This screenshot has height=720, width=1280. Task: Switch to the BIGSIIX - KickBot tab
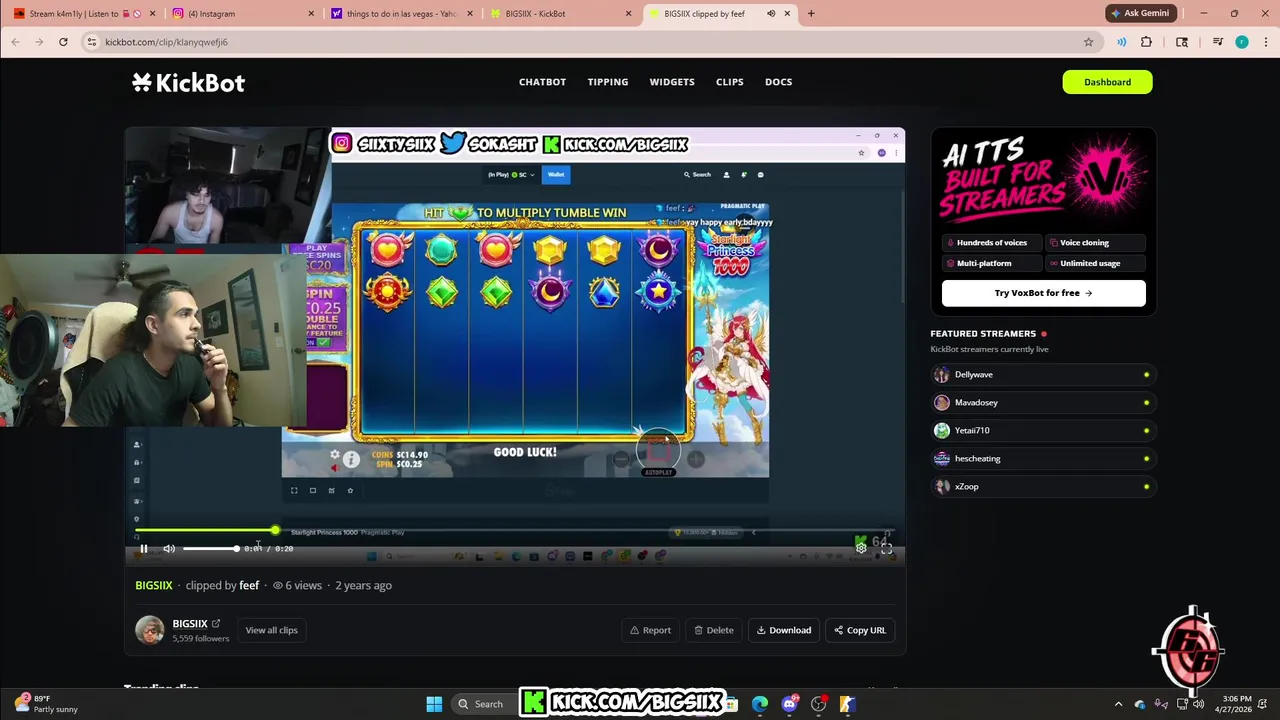pos(560,14)
